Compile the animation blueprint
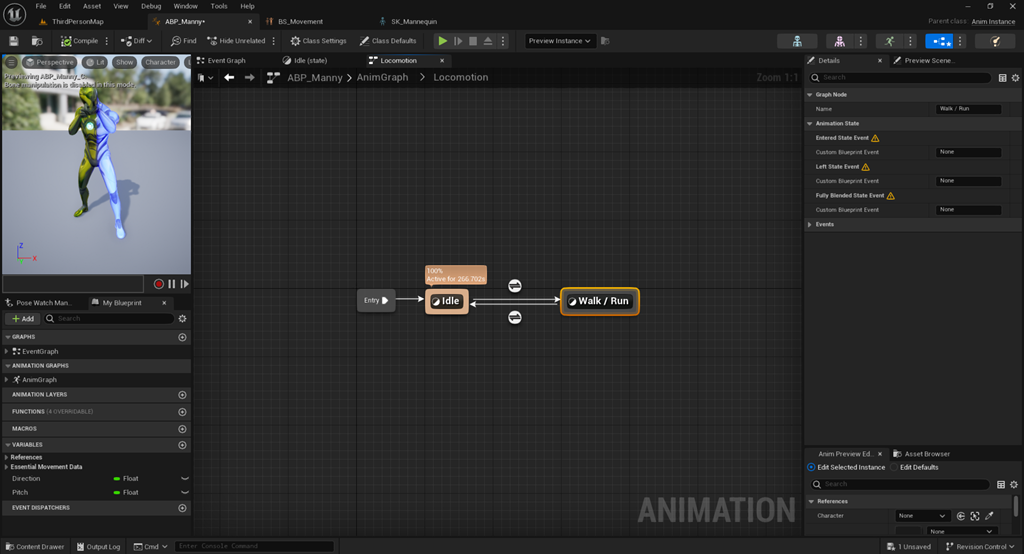The width and height of the screenshot is (1024, 554). [x=79, y=41]
